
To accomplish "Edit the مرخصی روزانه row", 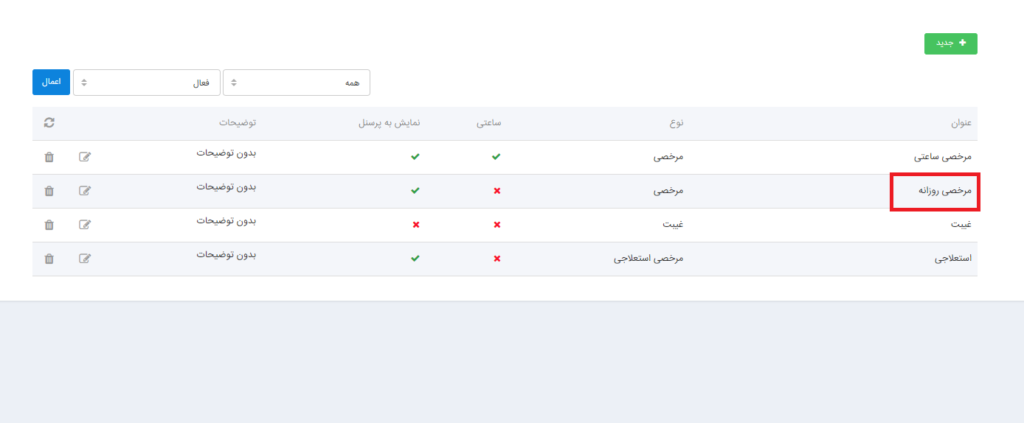I will (85, 191).
